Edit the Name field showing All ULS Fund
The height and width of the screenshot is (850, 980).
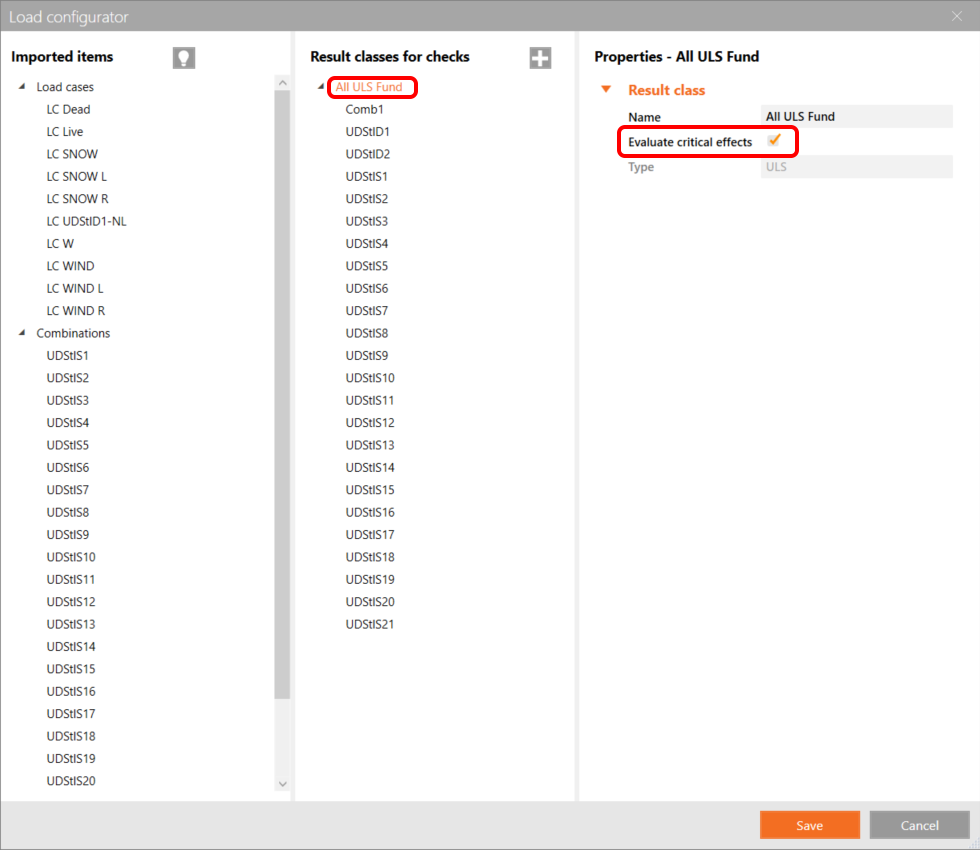[x=857, y=116]
